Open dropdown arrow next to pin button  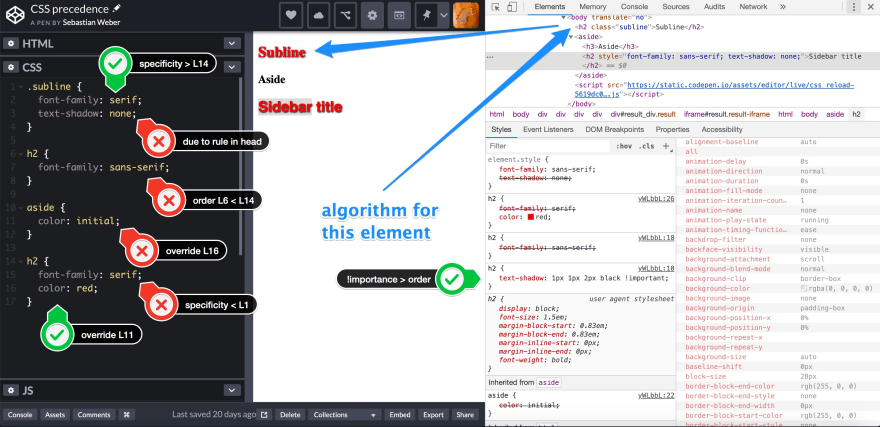coord(443,16)
